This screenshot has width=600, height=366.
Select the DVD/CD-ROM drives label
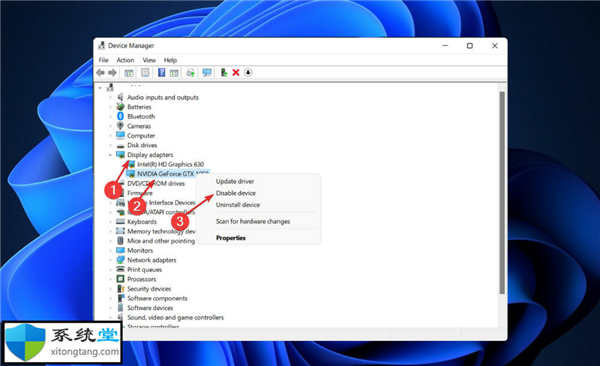(x=156, y=183)
